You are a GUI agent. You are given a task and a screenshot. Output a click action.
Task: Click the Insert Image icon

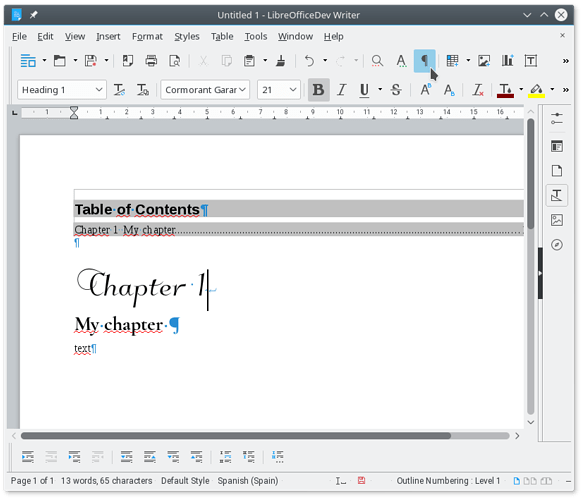click(x=484, y=61)
